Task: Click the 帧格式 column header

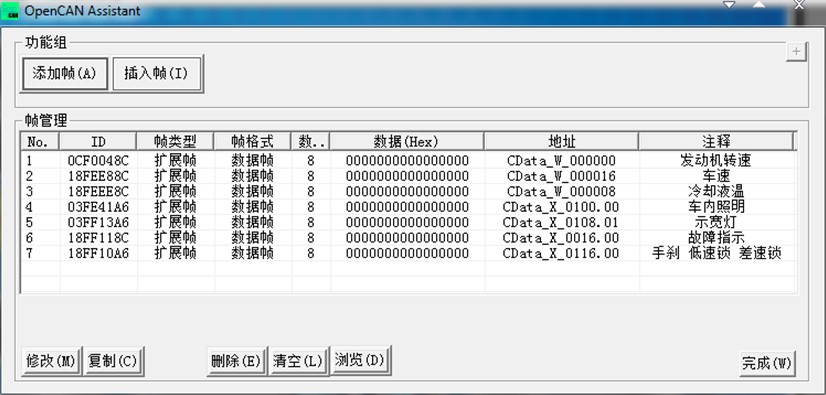Action: pyautogui.click(x=252, y=141)
